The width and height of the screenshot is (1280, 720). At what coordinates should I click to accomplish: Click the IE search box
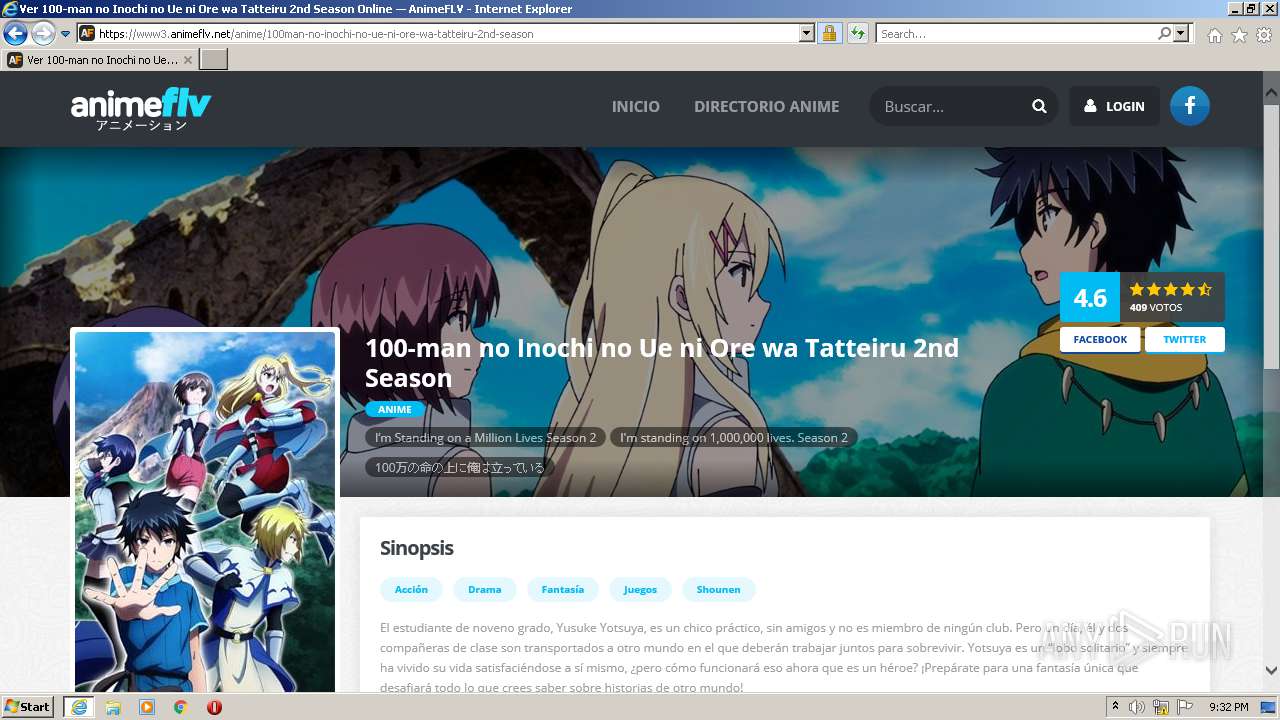[1016, 34]
